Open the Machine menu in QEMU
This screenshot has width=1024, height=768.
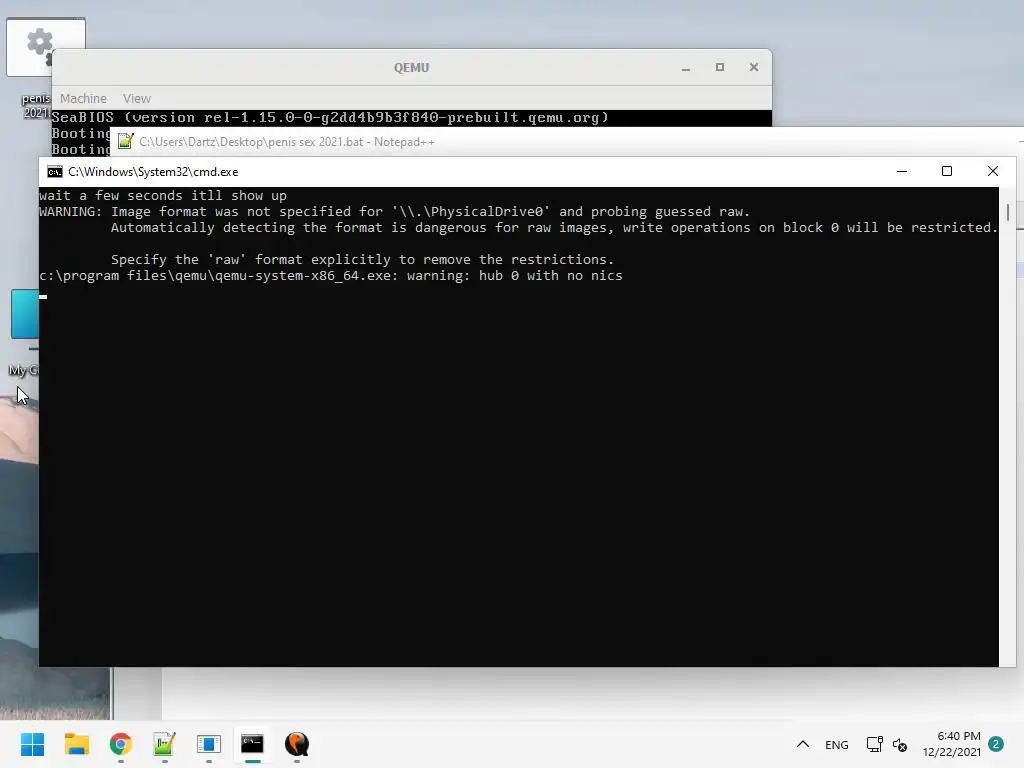(x=83, y=99)
